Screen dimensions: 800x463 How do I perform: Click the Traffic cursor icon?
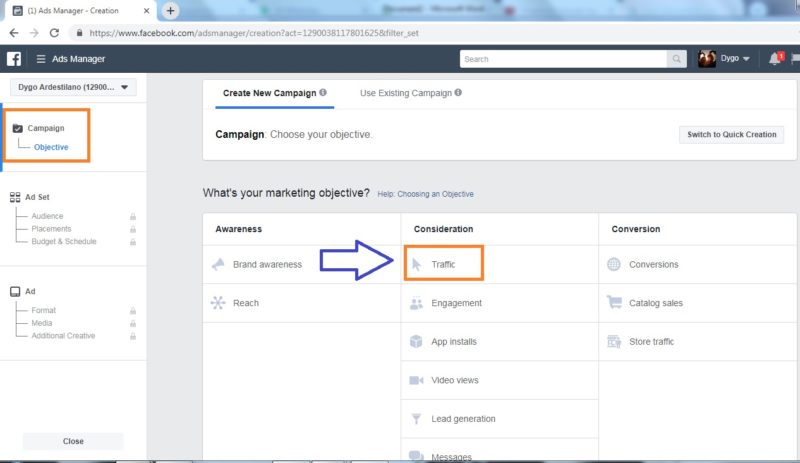tap(416, 264)
